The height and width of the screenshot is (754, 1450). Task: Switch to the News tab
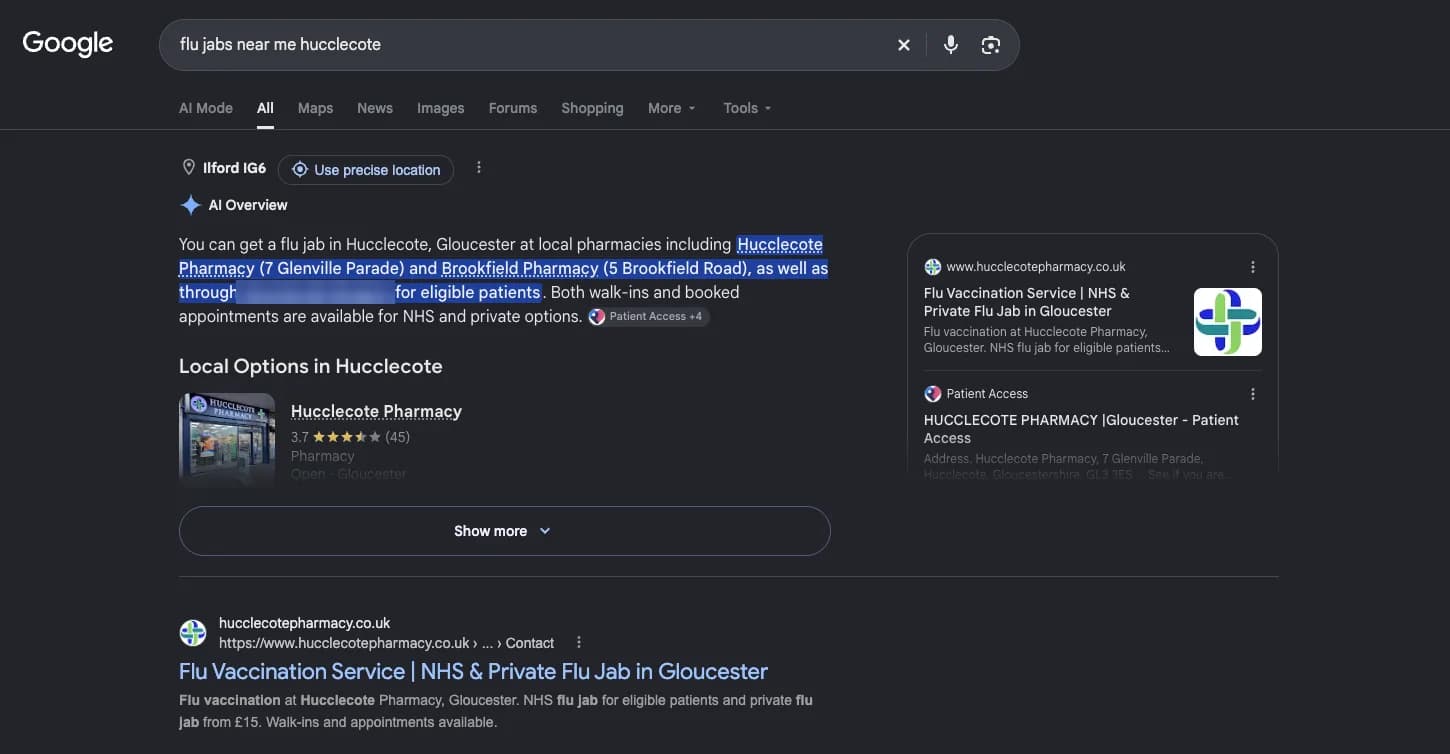pos(375,108)
